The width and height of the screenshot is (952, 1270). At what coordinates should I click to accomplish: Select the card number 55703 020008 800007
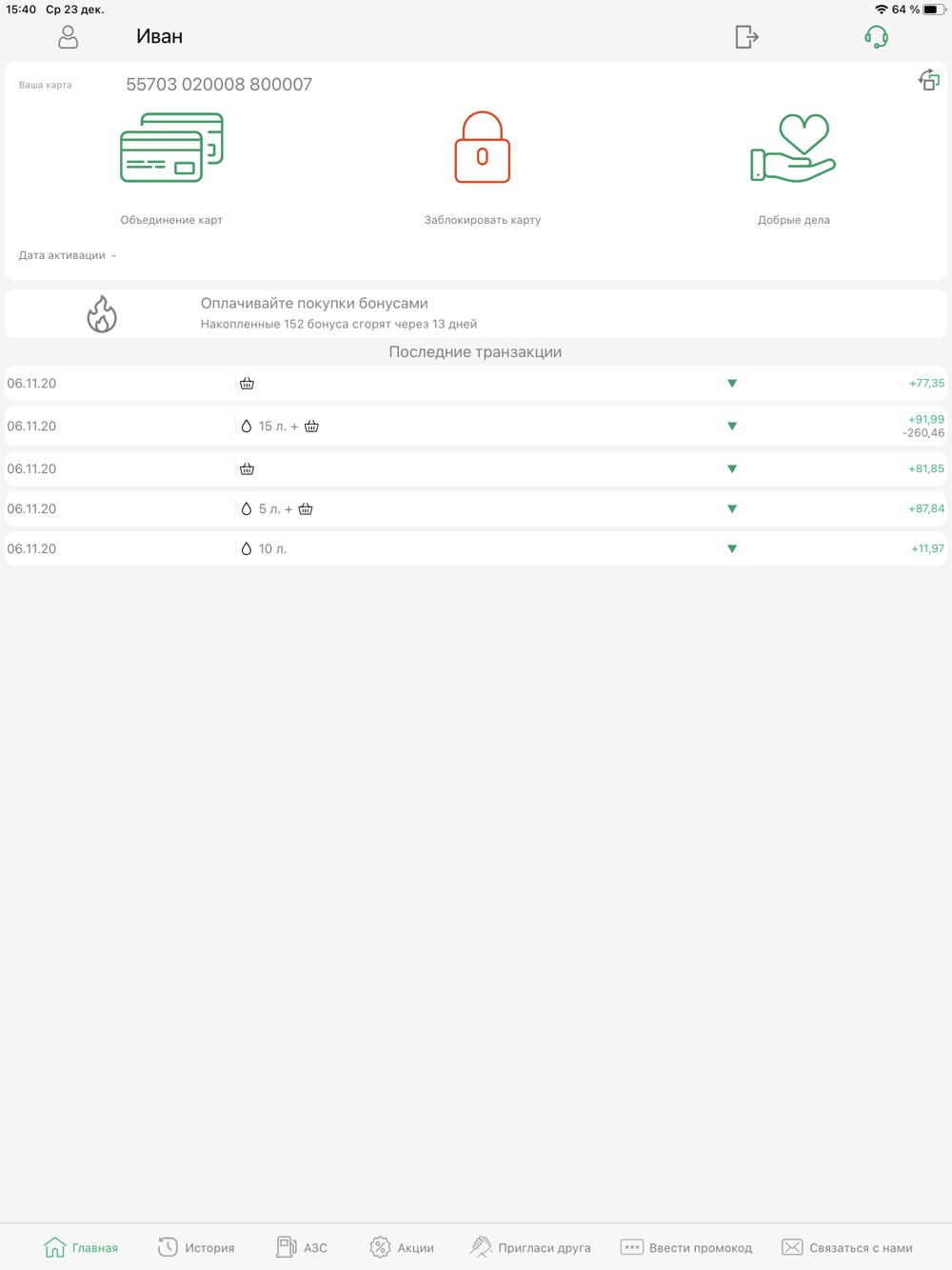point(219,85)
